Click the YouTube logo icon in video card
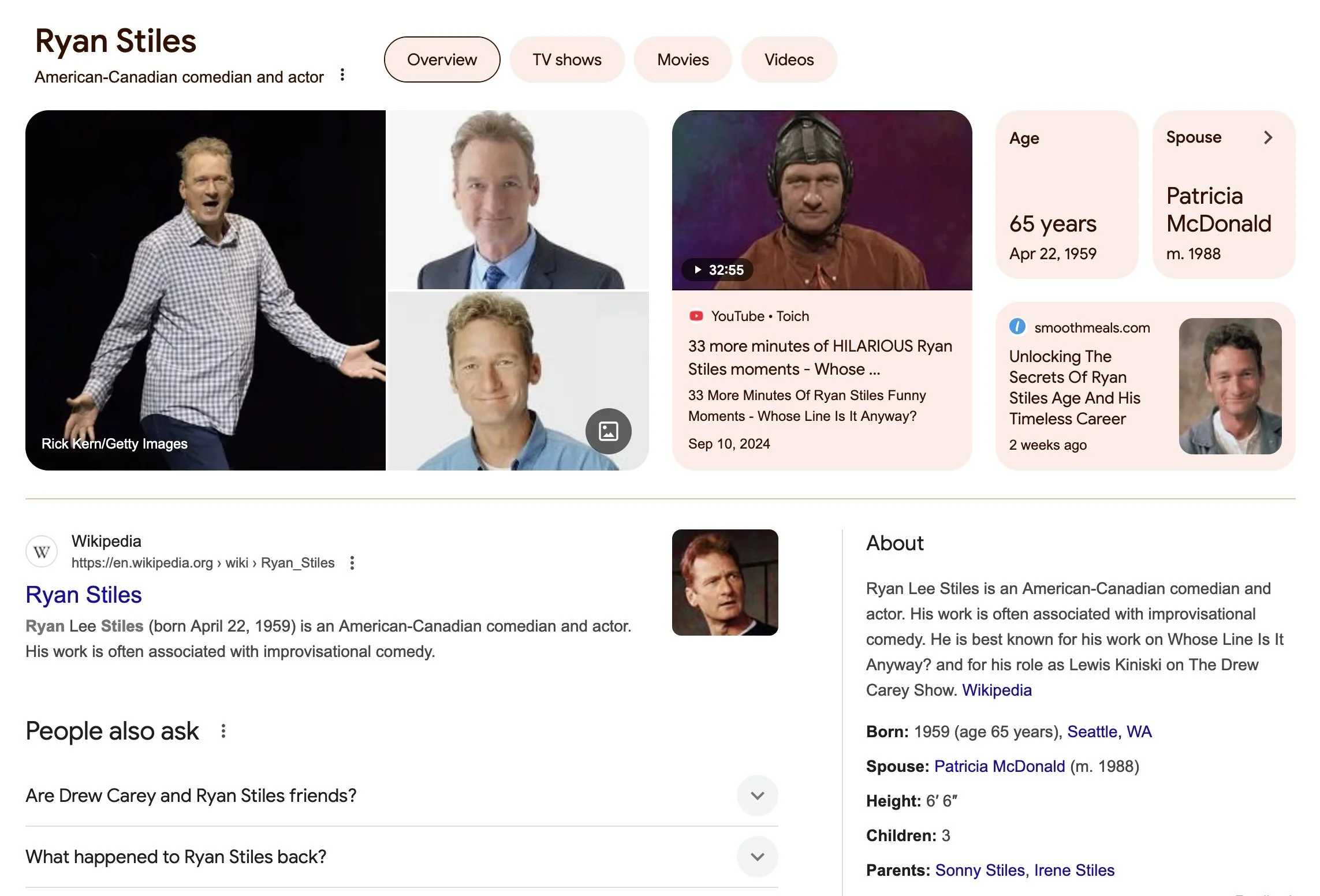The width and height of the screenshot is (1320, 896). (x=696, y=316)
